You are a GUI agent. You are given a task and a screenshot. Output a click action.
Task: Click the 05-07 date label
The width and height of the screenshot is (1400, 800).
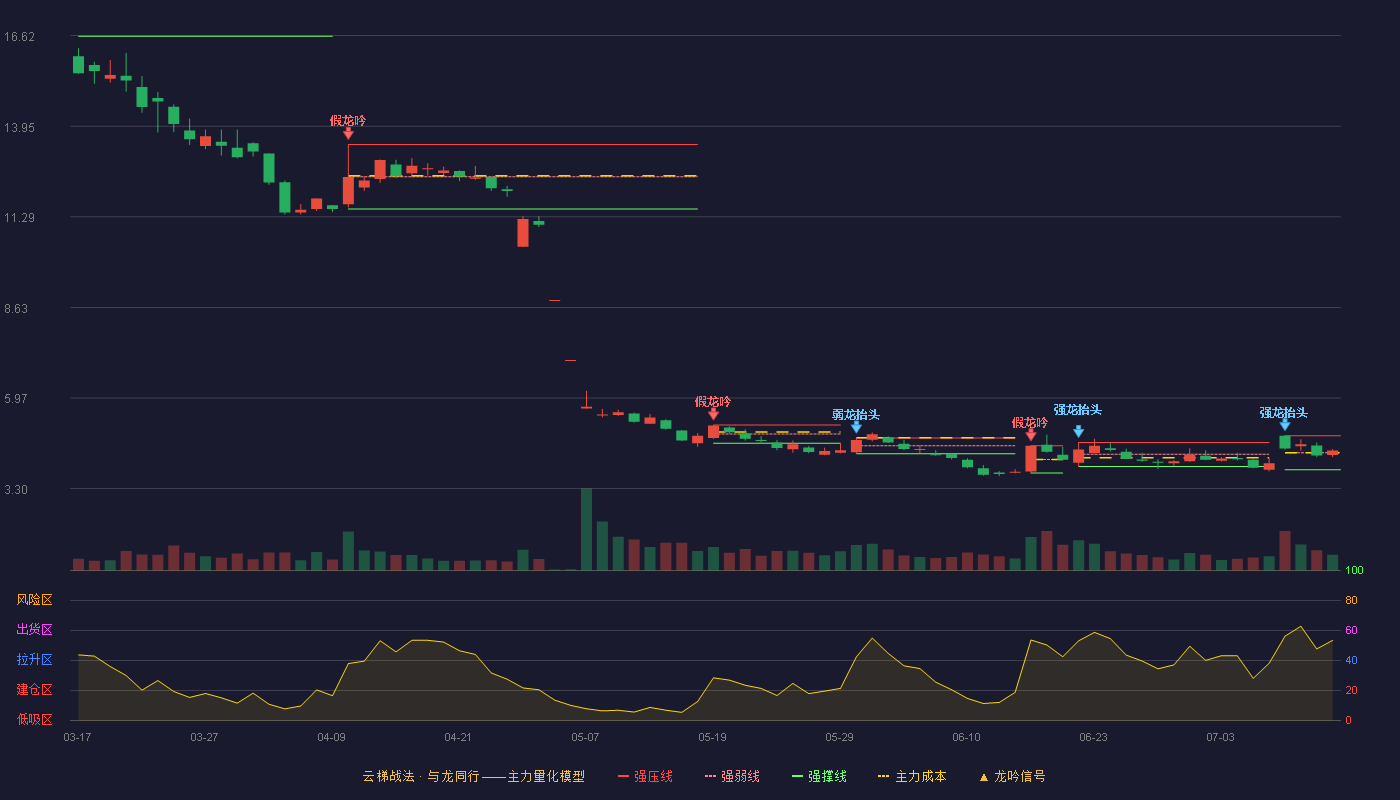click(x=585, y=737)
